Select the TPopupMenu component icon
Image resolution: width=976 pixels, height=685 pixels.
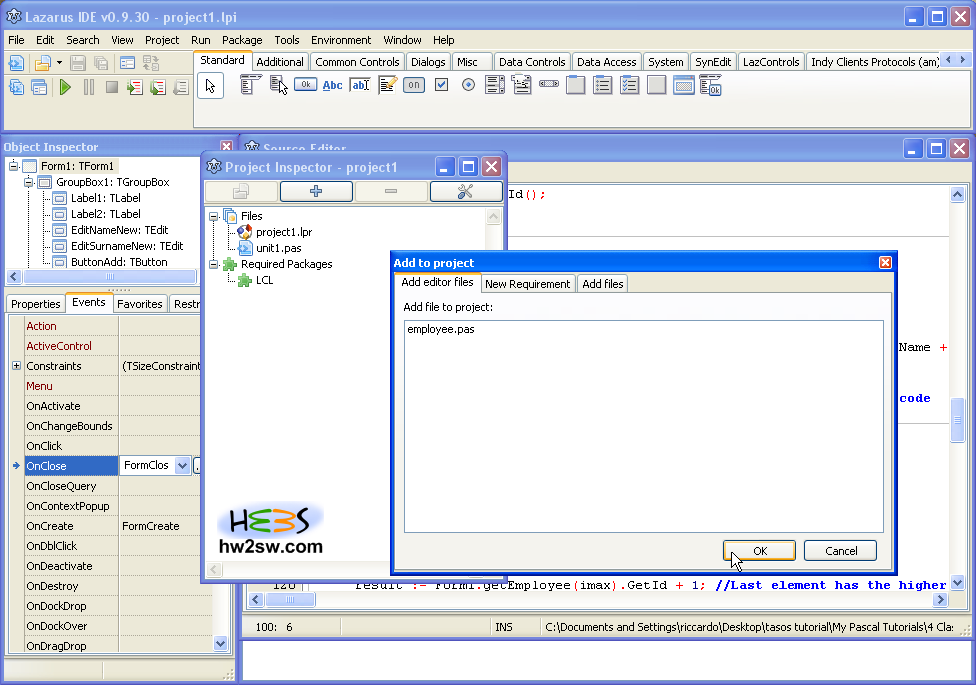pyautogui.click(x=278, y=85)
